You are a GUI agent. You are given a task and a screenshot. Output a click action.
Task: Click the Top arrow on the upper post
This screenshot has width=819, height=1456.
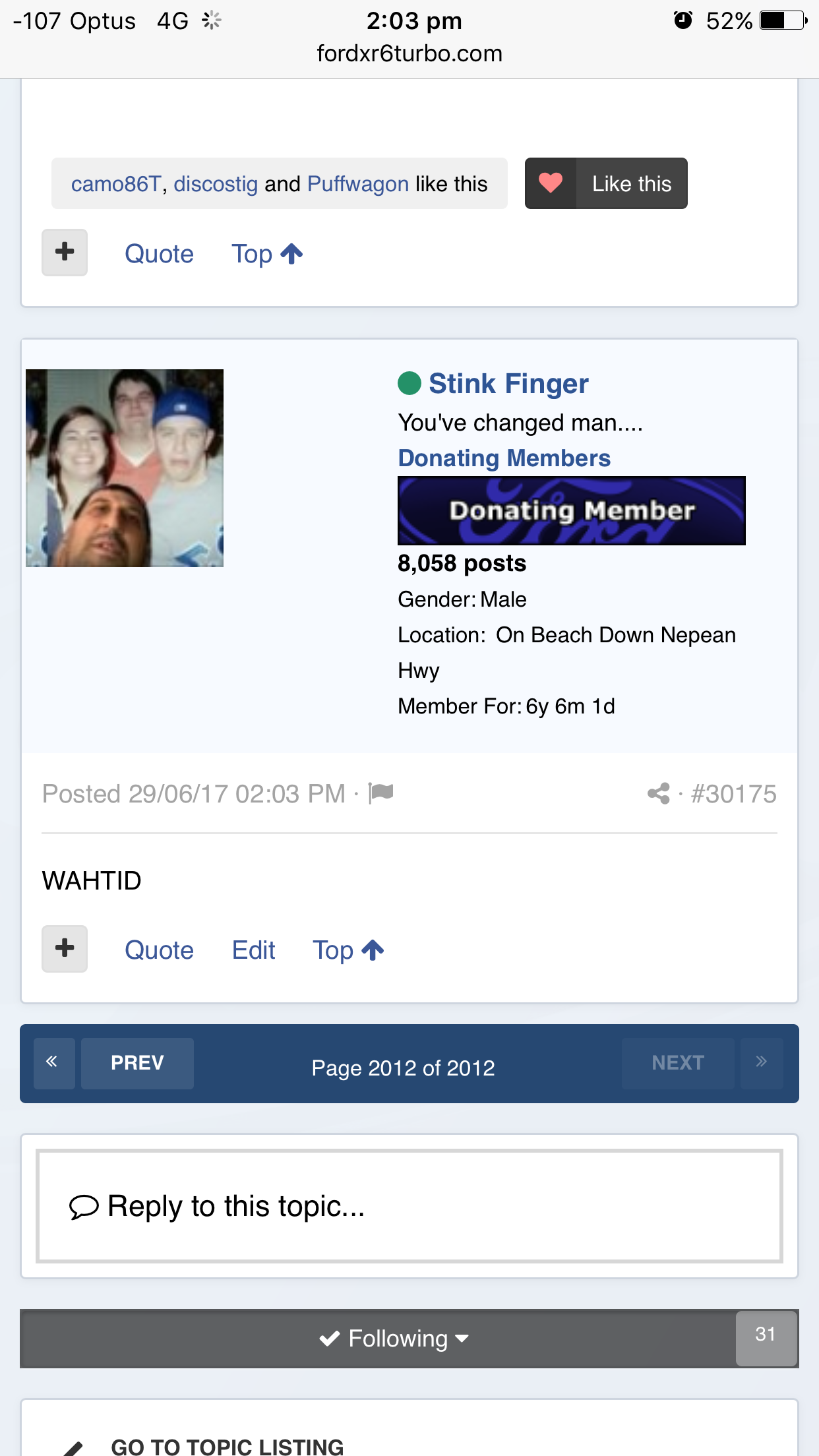[267, 254]
